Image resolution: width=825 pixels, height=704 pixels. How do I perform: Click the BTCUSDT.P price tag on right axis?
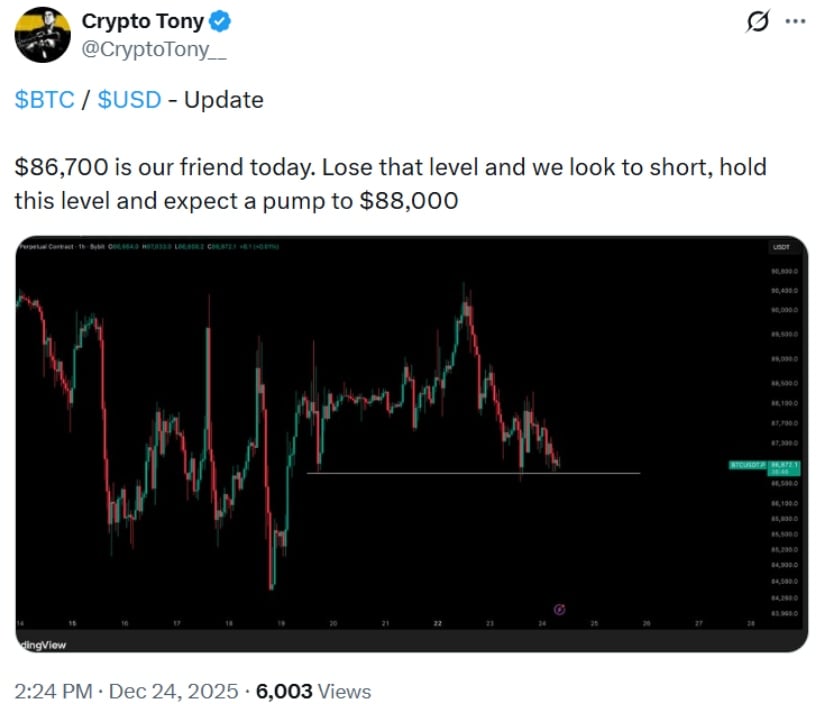(x=749, y=464)
